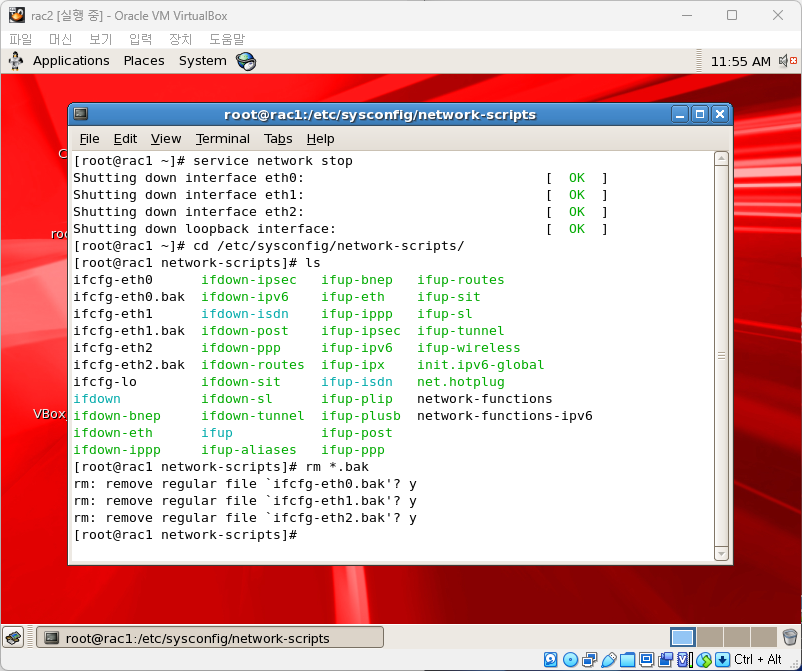This screenshot has height=671, width=802.
Task: Click the terminal title bar text
Action: [x=380, y=115]
